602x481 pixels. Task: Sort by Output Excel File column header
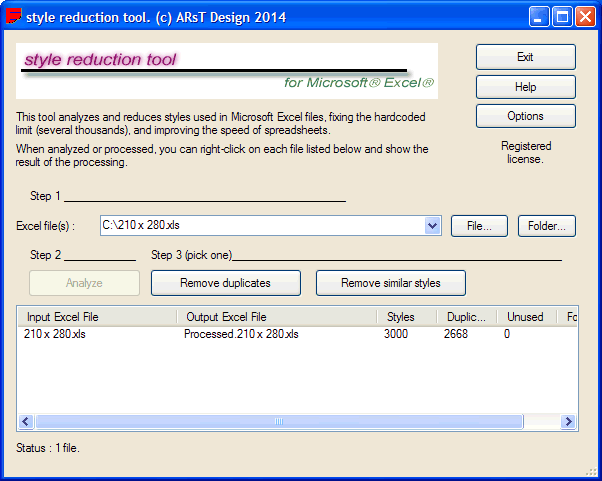pos(277,317)
